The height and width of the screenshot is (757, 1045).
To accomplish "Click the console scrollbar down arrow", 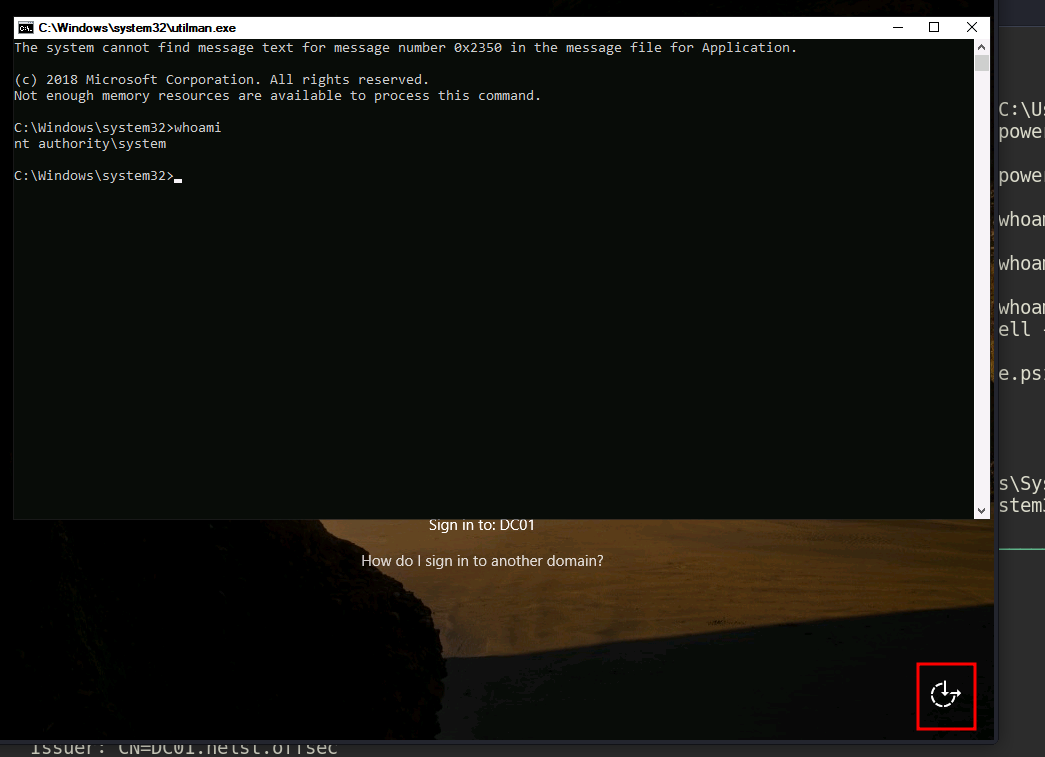I will click(982, 510).
